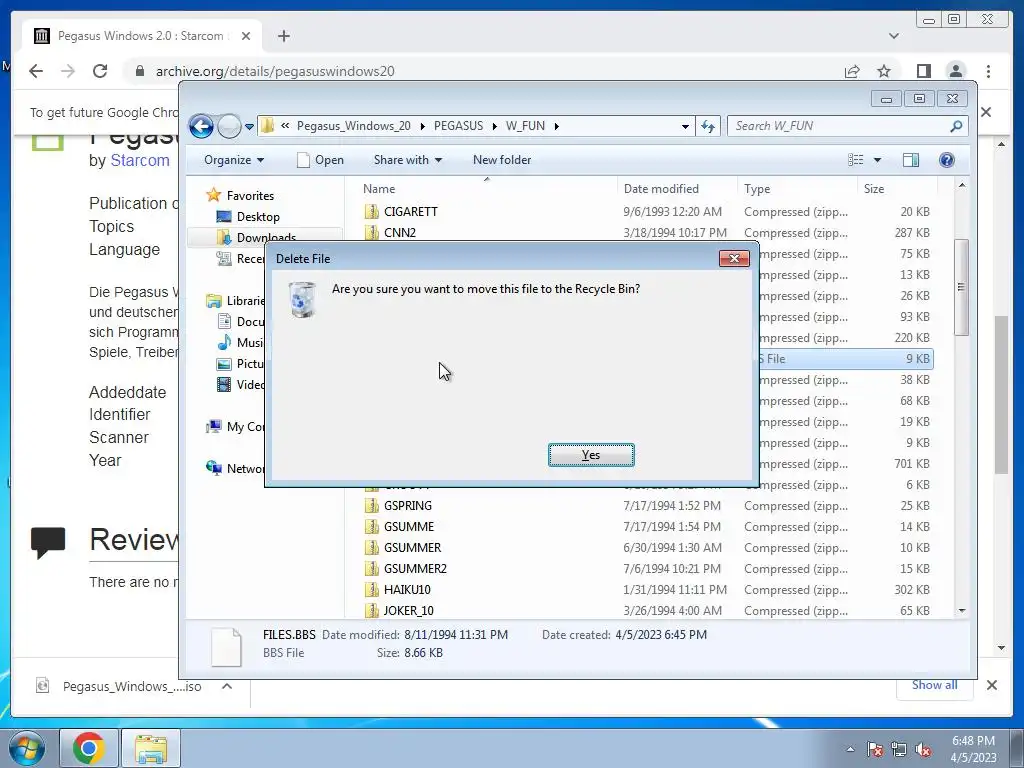Expand the Pegasus_Windows iso download options
The image size is (1024, 768).
tap(227, 686)
